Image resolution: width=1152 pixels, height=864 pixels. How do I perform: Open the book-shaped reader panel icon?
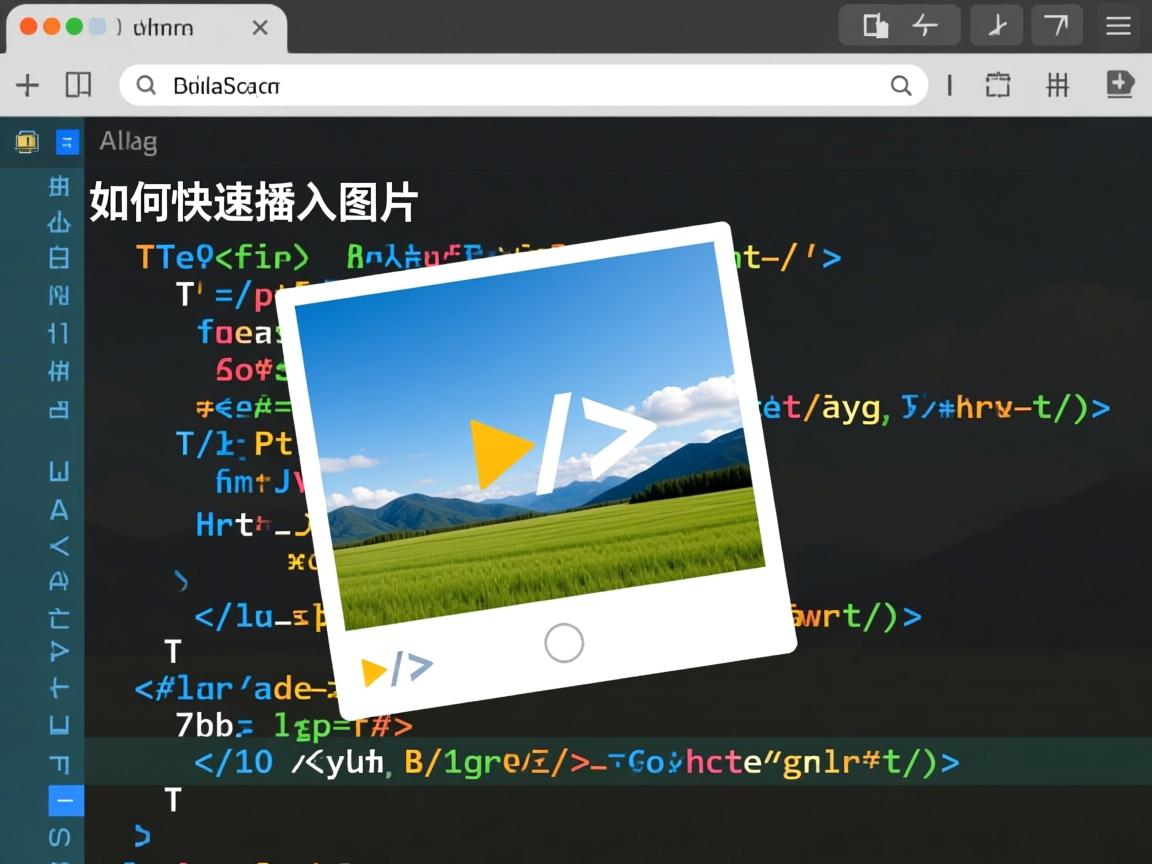tap(78, 85)
